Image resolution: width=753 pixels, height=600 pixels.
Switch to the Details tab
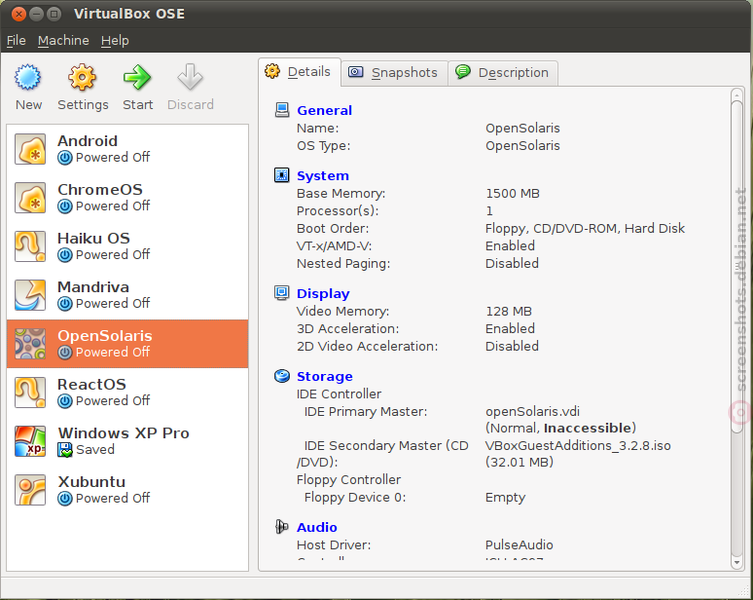pos(300,72)
